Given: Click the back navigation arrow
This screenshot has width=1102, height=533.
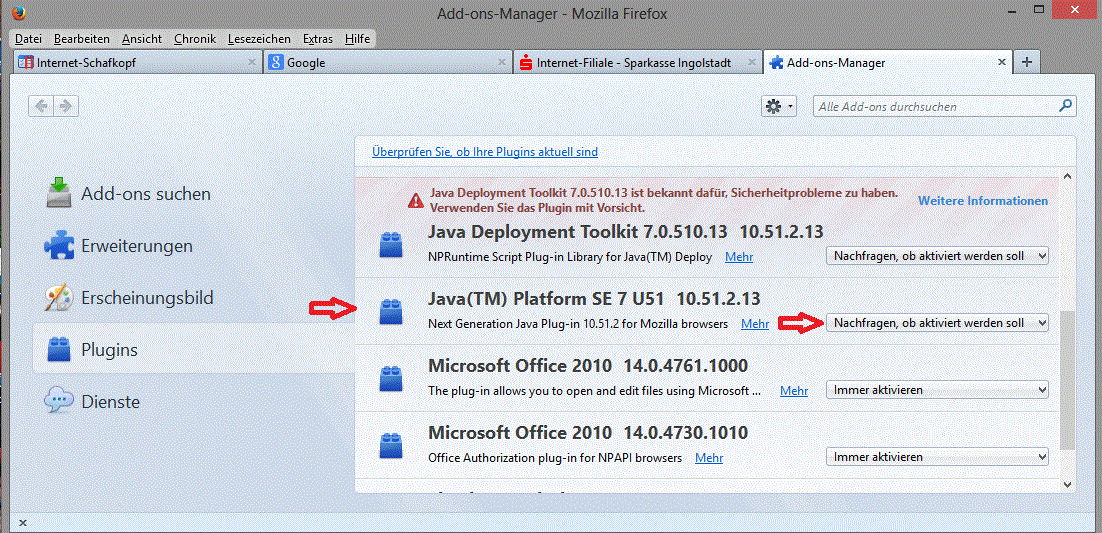Looking at the screenshot, I should click(x=41, y=106).
